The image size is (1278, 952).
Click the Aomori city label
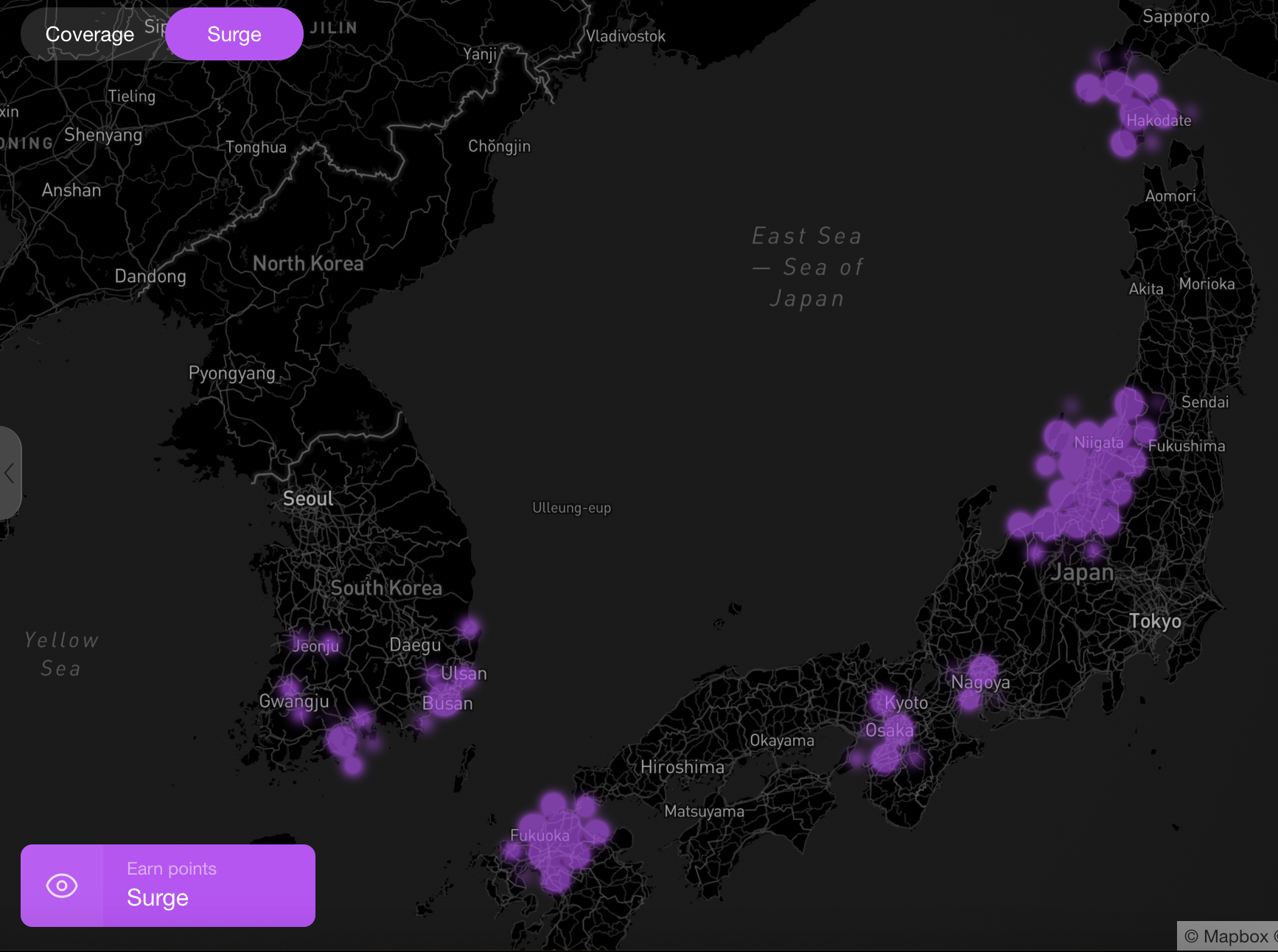click(x=1170, y=196)
